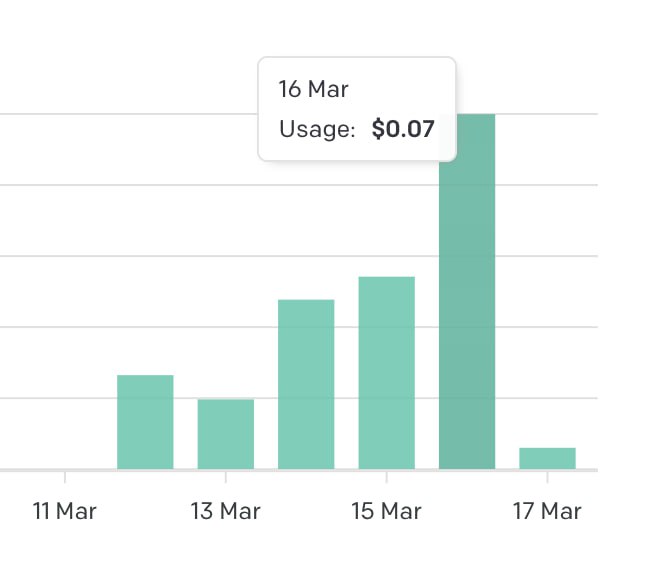This screenshot has height=570, width=650.
Task: Click the "17 Mar" axis label
Action: coord(547,511)
